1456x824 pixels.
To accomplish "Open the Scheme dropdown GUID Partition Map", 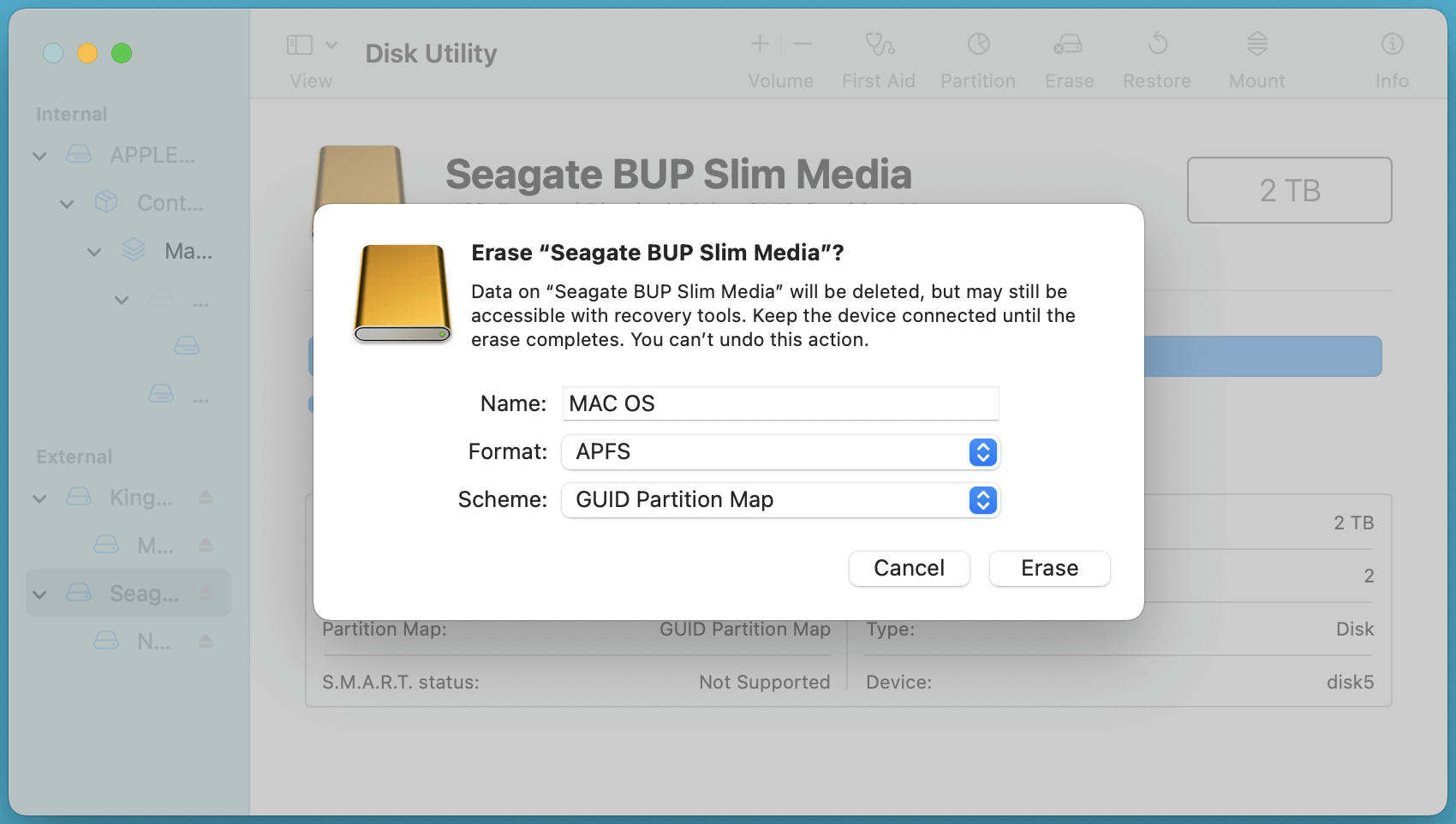I will coord(780,500).
